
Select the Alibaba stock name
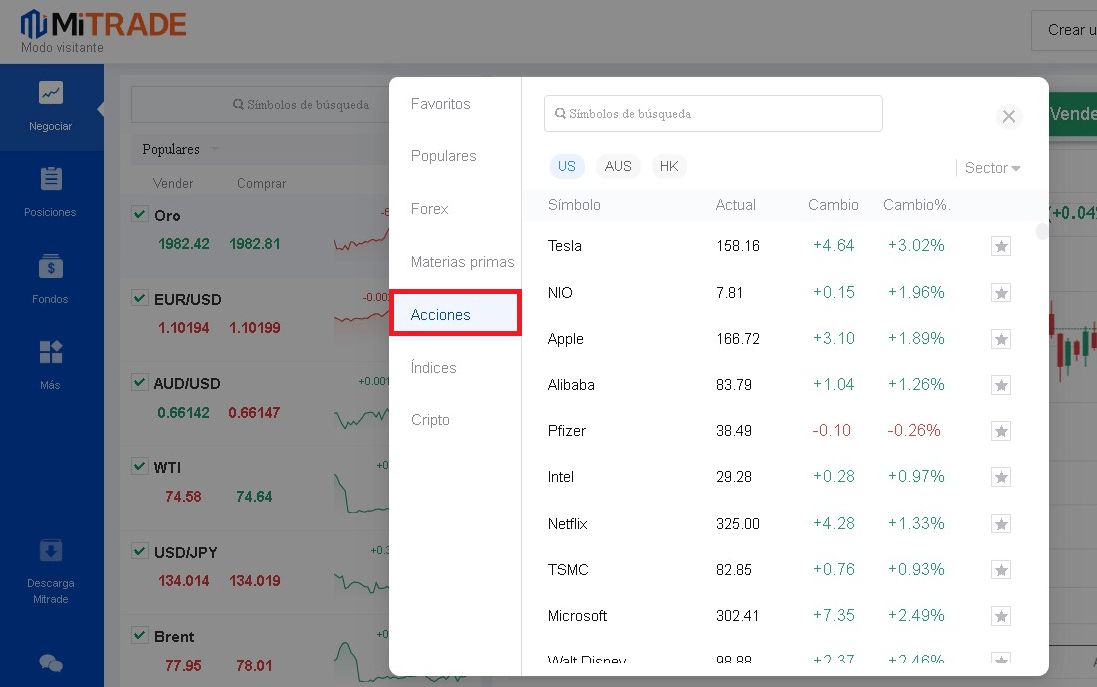pos(571,385)
